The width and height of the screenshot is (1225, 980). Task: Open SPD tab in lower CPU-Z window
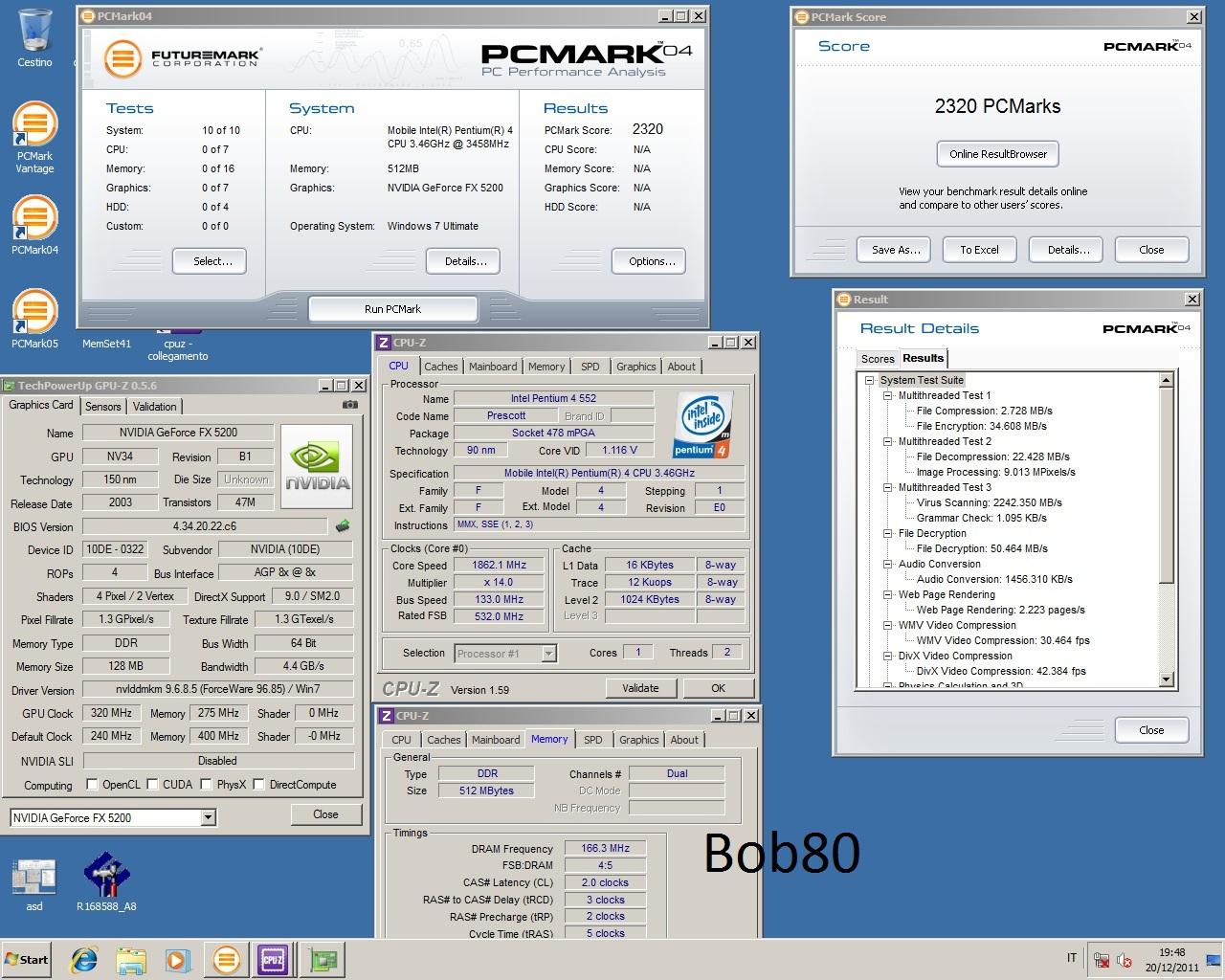click(593, 740)
